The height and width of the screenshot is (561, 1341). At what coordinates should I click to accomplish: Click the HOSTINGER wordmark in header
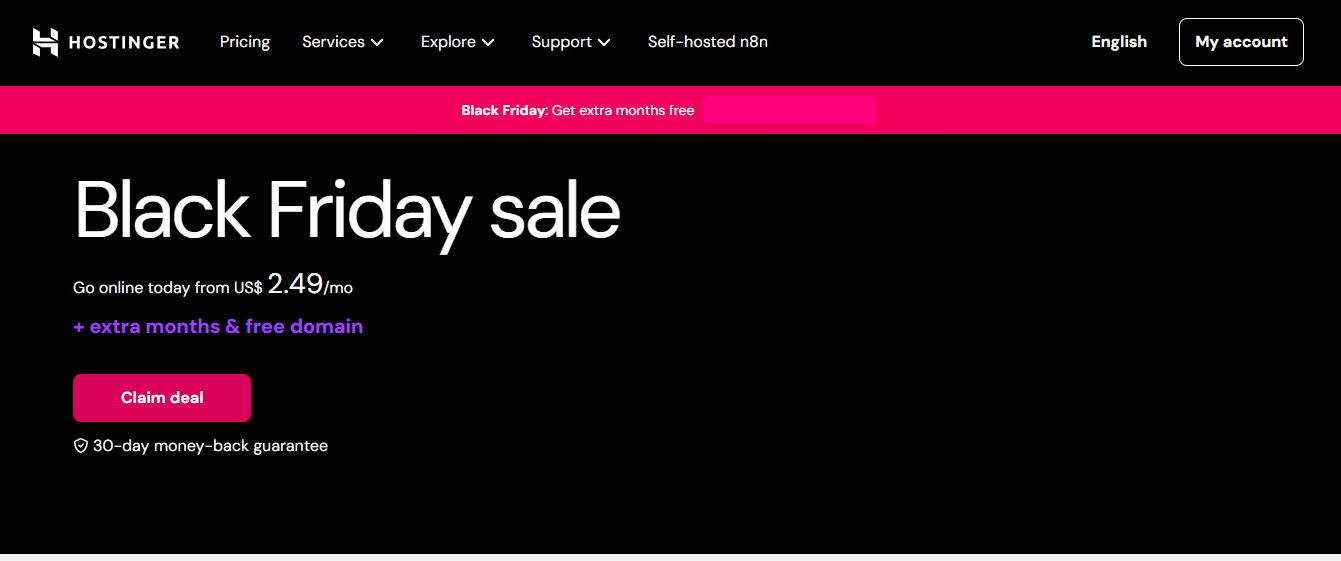[x=124, y=42]
